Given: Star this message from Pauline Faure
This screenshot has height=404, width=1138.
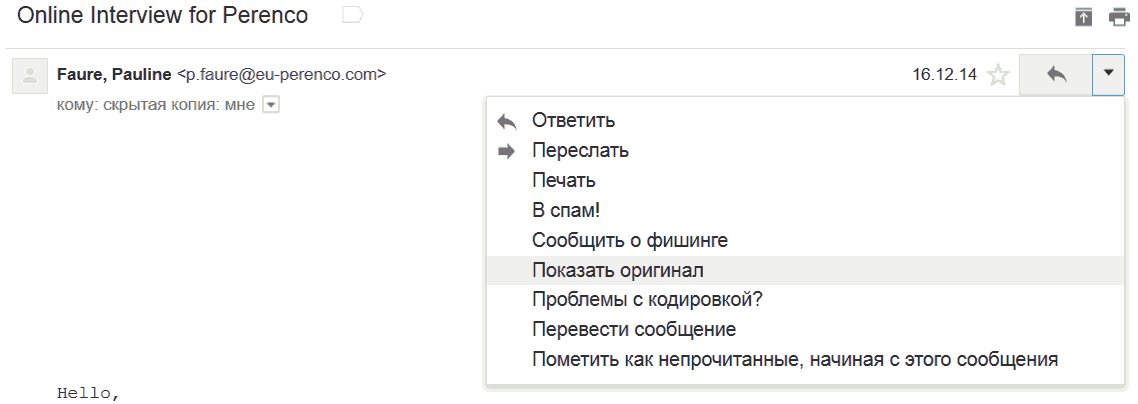Looking at the screenshot, I should point(997,75).
